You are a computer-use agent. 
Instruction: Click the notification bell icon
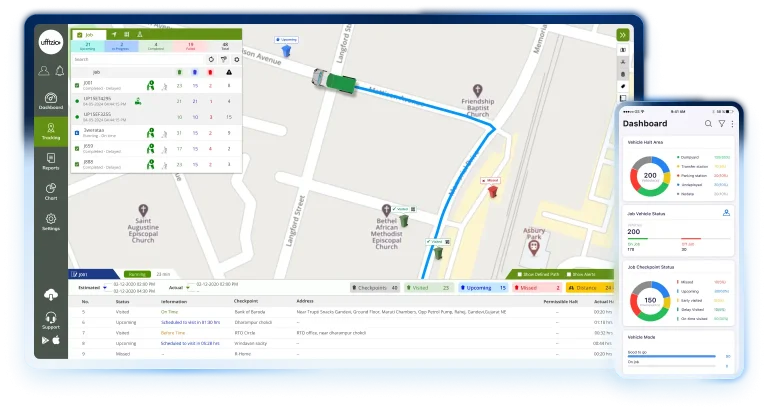click(59, 71)
